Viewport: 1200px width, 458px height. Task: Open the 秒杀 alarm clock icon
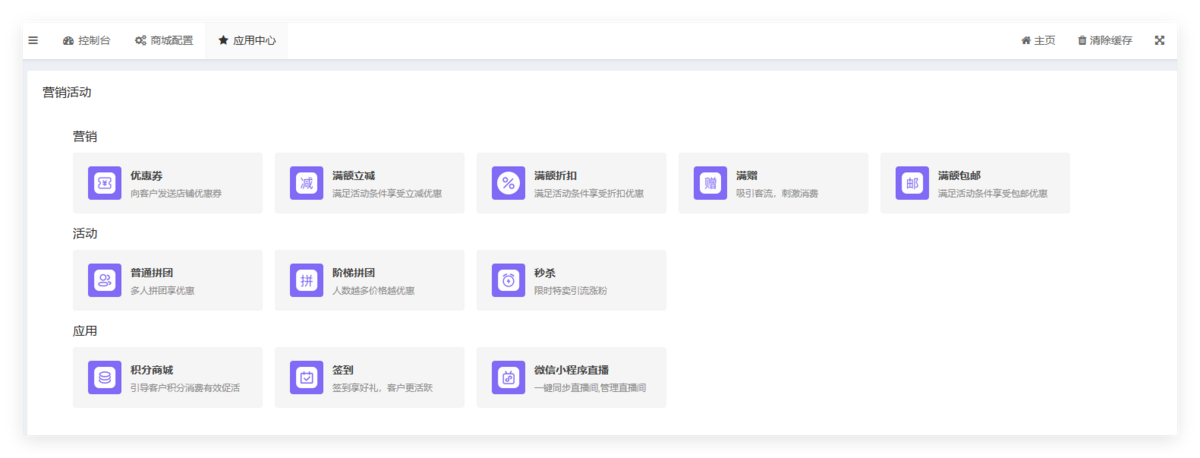(x=508, y=280)
